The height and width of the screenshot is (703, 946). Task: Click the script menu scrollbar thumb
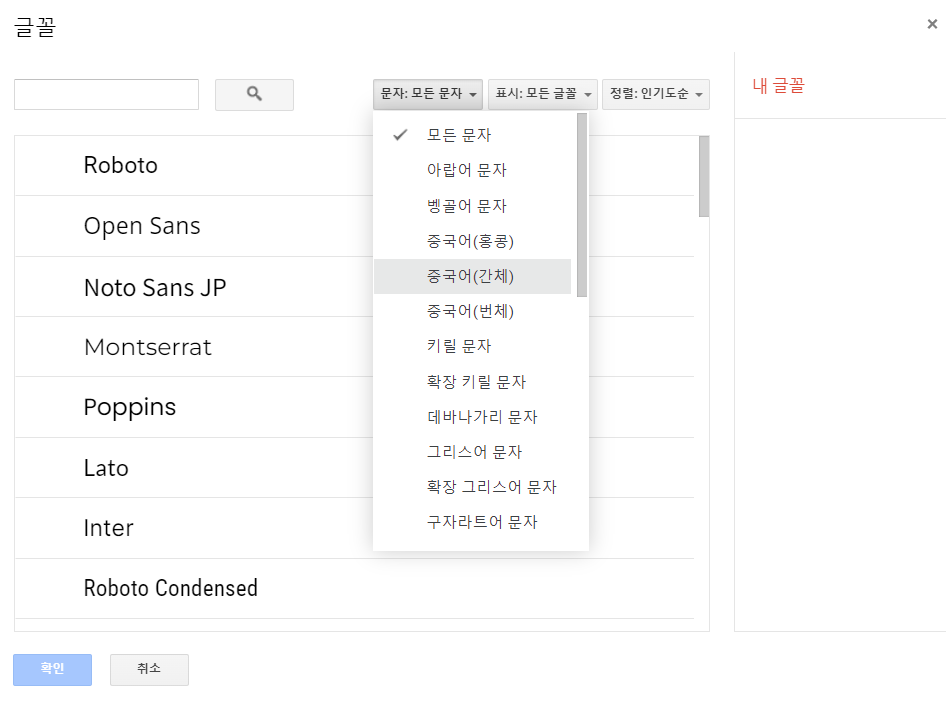tap(582, 205)
